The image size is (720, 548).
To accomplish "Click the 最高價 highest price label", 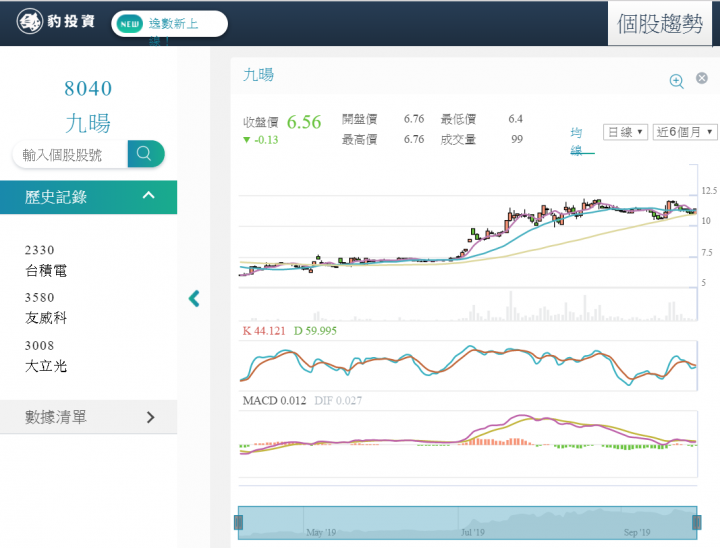I will pyautogui.click(x=360, y=139).
